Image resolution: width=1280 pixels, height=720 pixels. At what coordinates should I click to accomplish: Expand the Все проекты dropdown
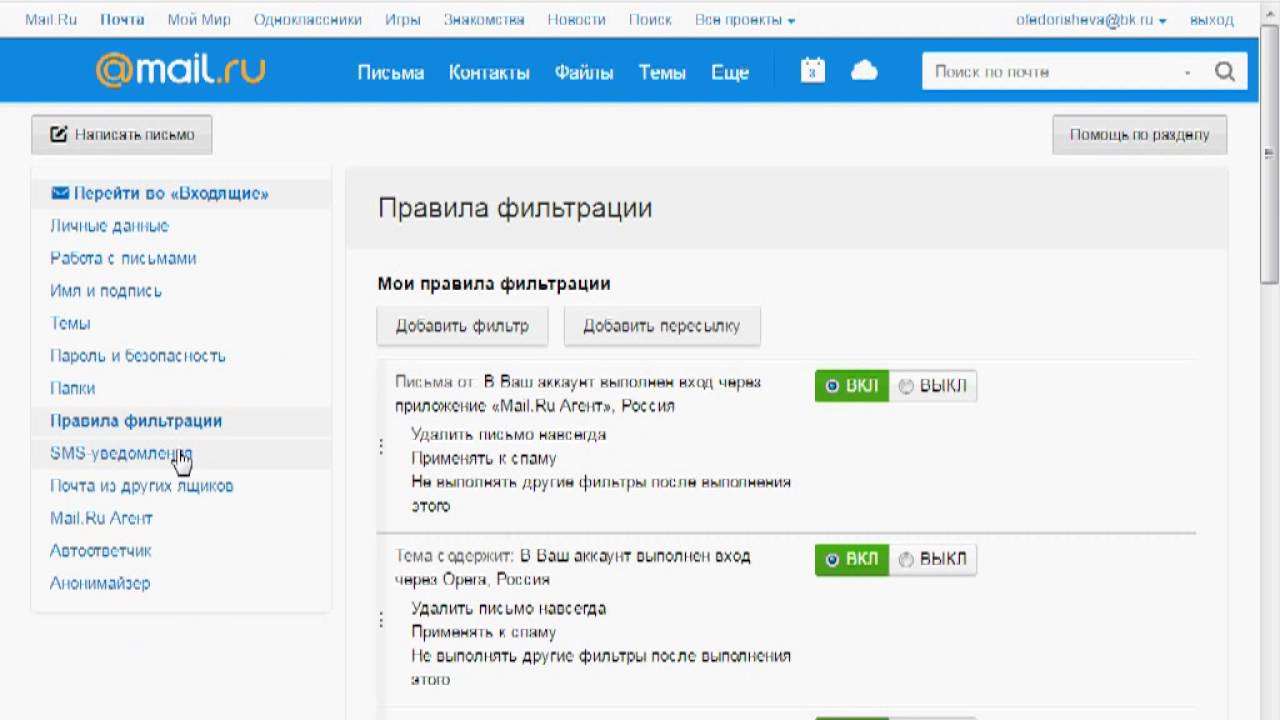(745, 20)
